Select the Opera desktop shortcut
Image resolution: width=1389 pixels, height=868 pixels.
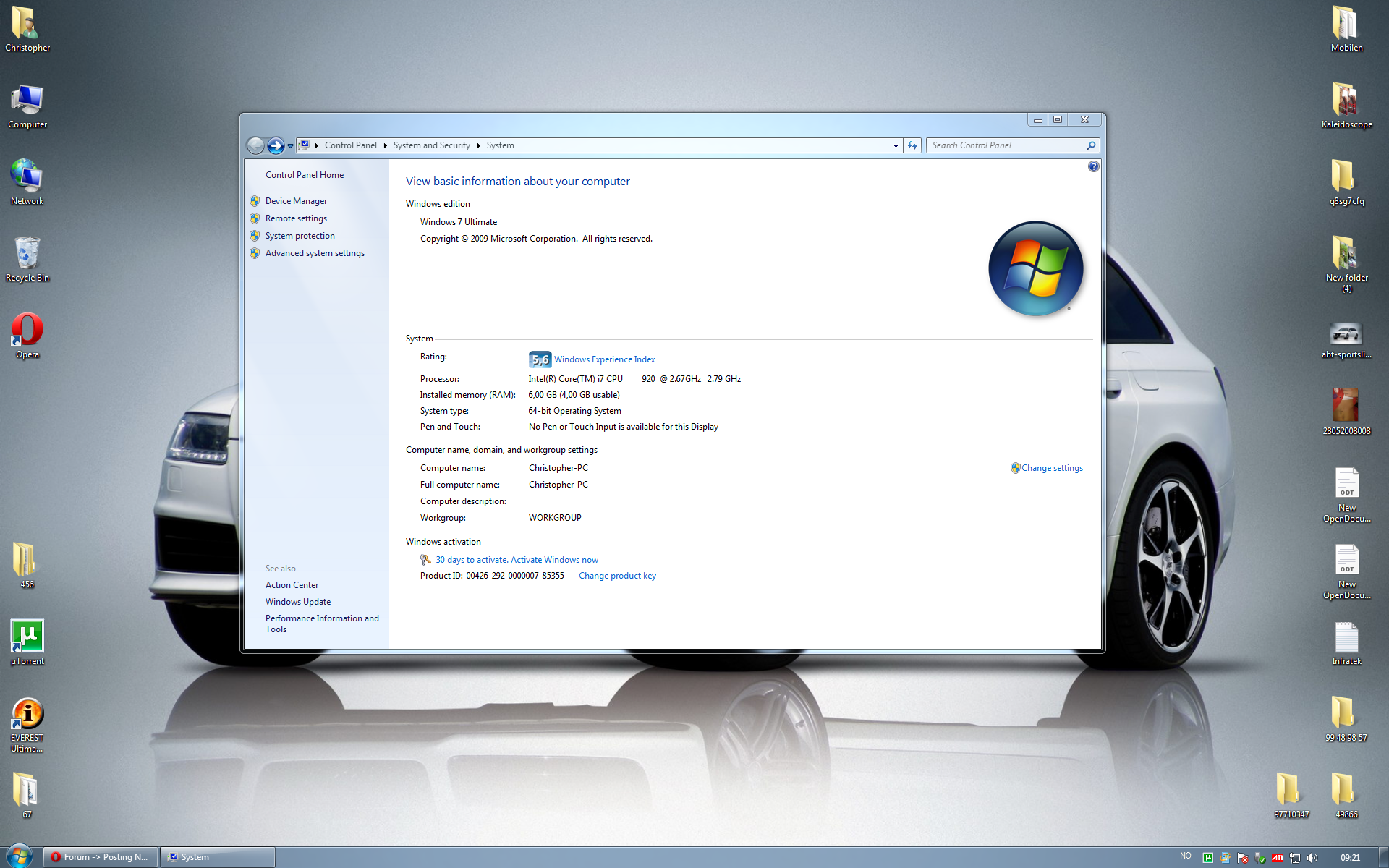[x=27, y=336]
